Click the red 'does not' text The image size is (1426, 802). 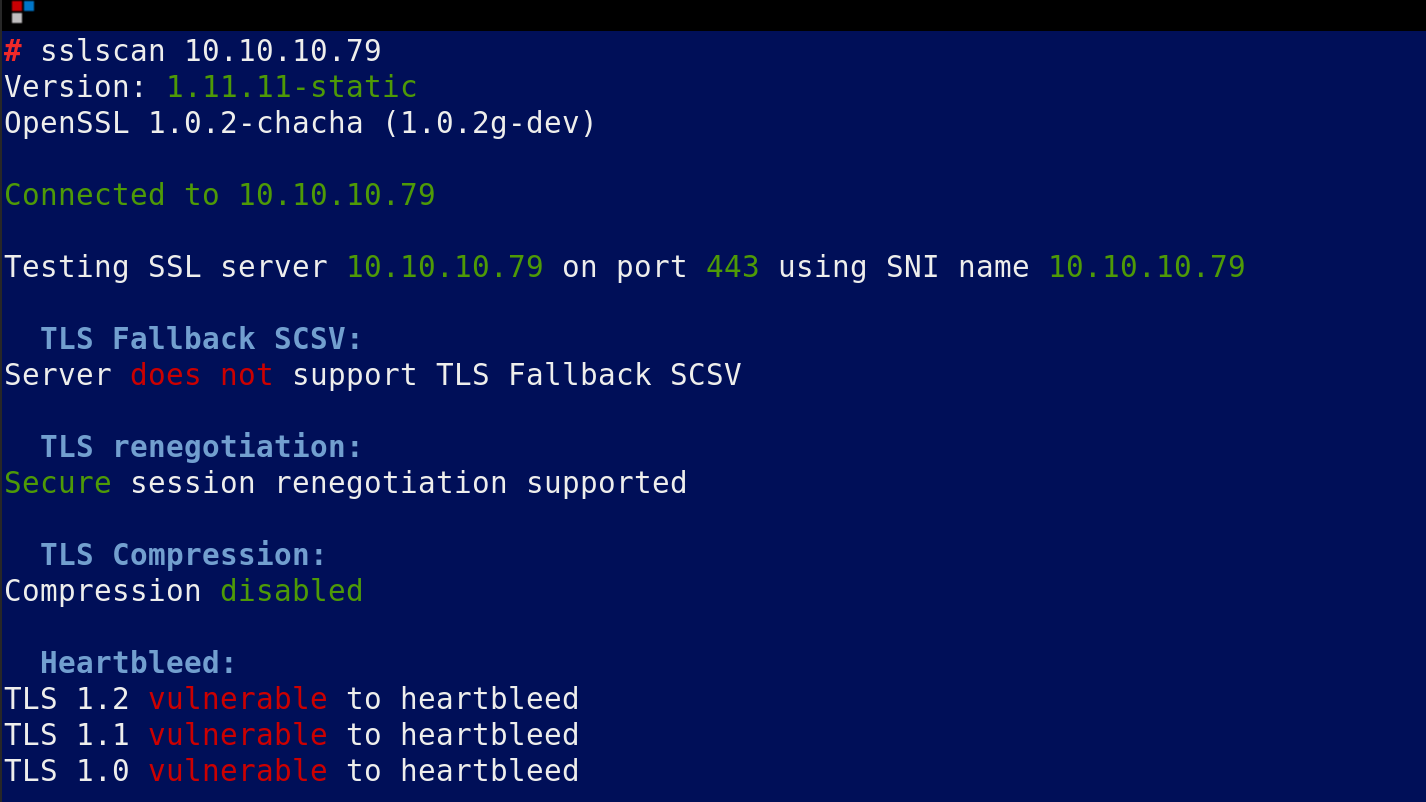202,375
